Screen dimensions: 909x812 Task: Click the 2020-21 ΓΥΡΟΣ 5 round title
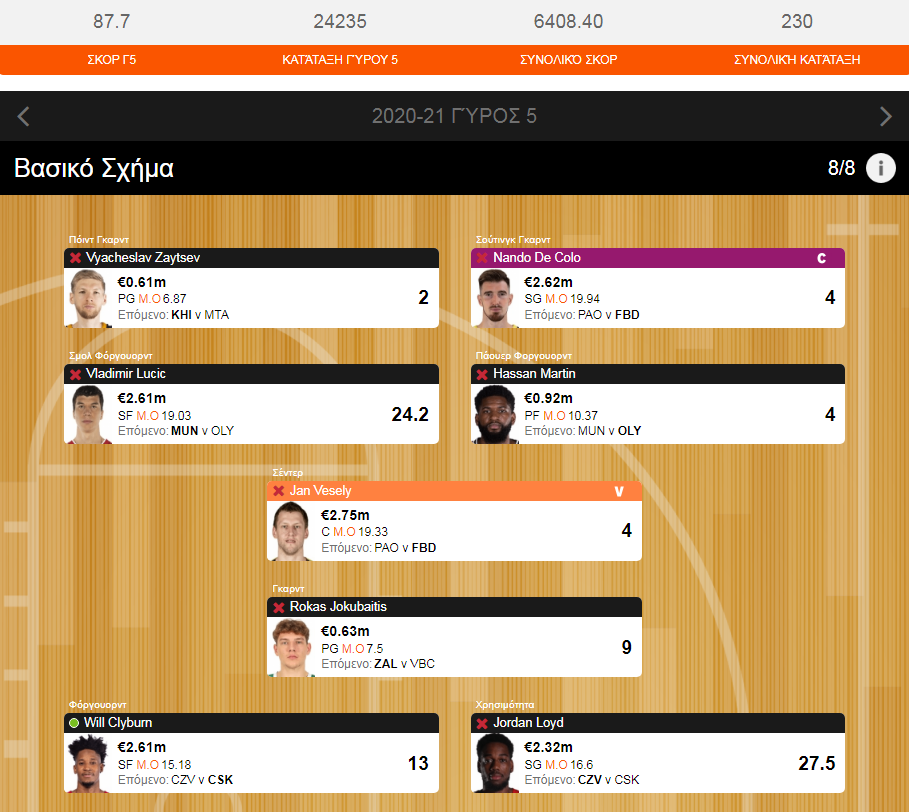(454, 116)
